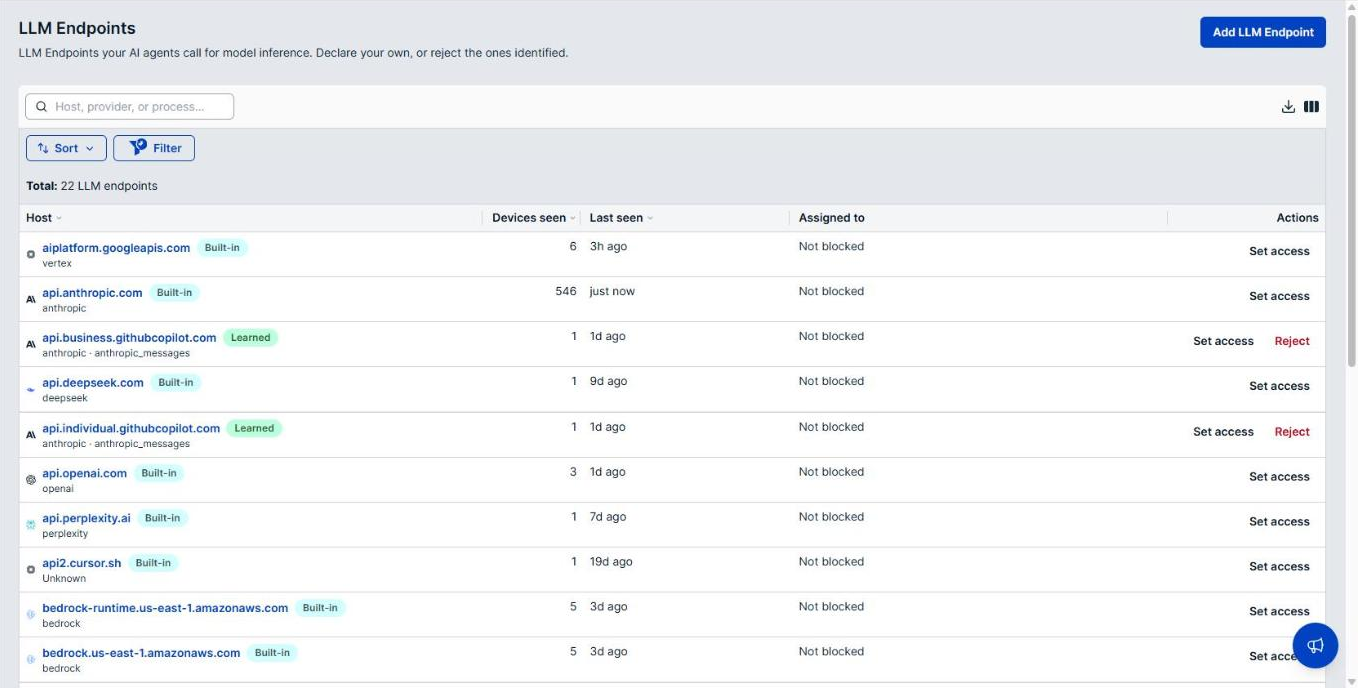This screenshot has width=1358, height=688.
Task: Open aiplatform.googleapis.com endpoint
Action: pos(116,248)
